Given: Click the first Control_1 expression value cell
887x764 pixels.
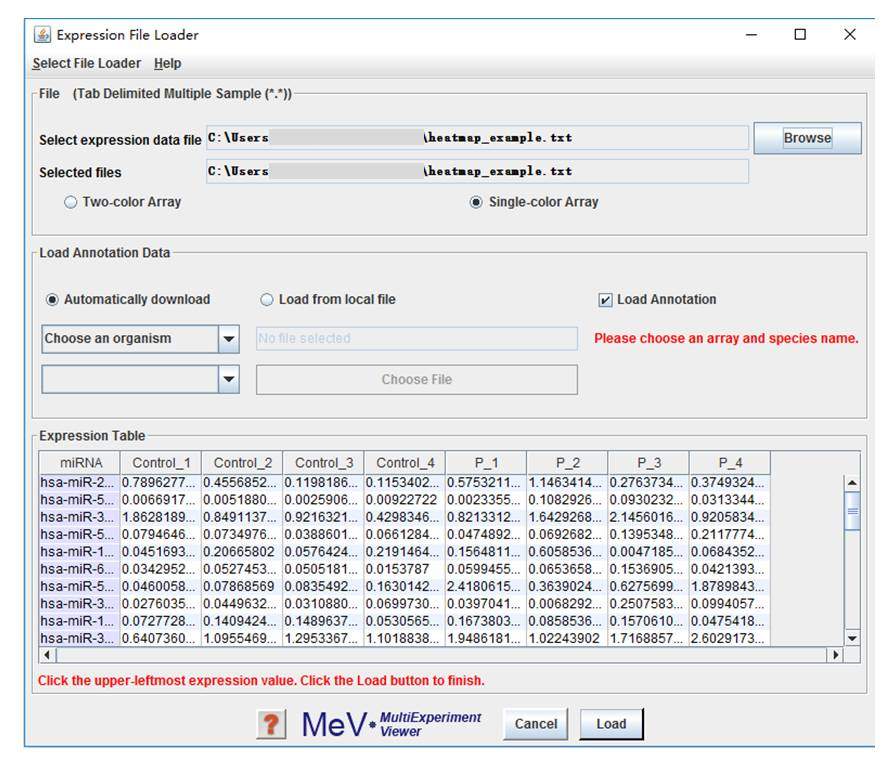Looking at the screenshot, I should point(160,483).
